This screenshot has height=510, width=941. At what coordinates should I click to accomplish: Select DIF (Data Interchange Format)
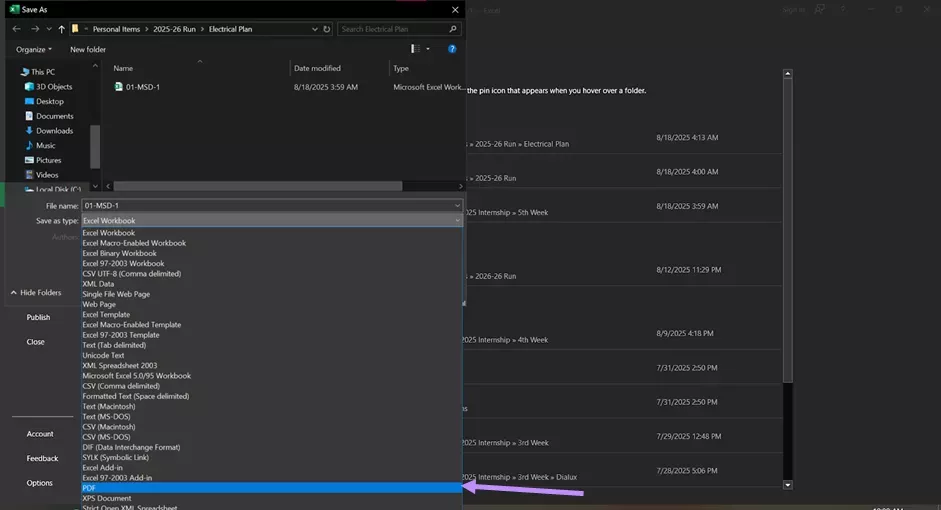click(x=272, y=447)
